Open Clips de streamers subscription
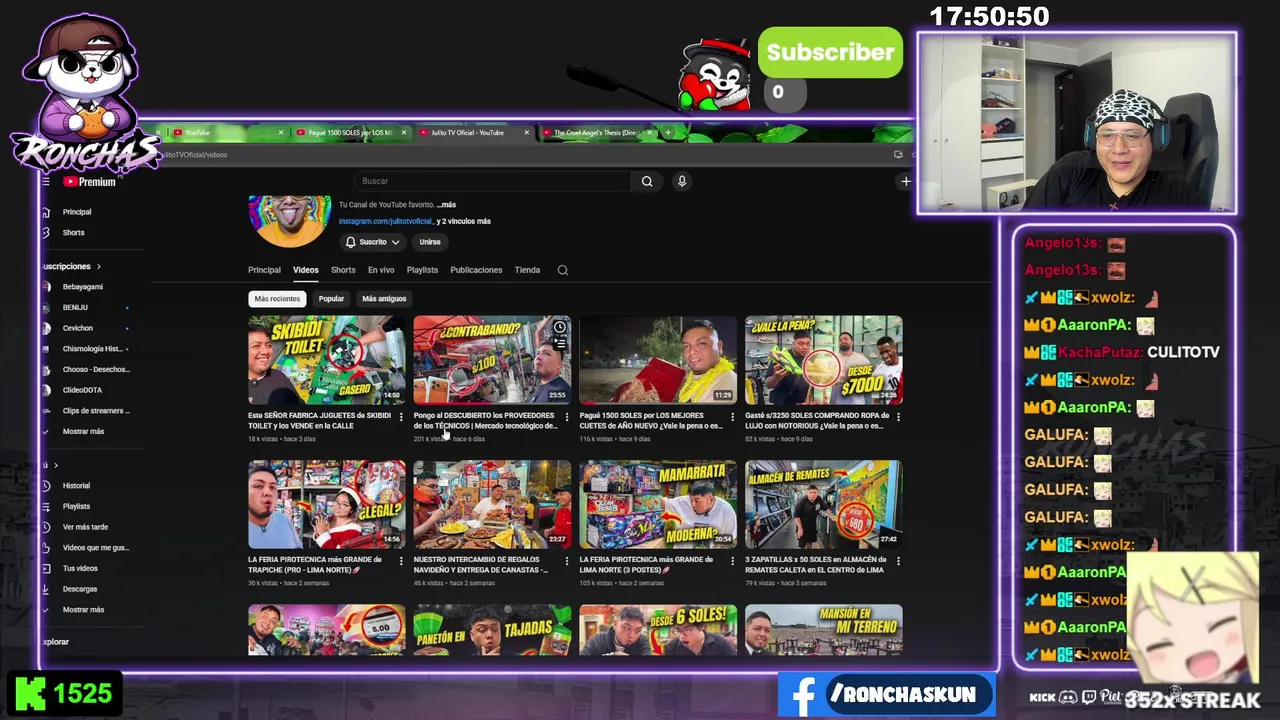The width and height of the screenshot is (1280, 720). tap(95, 411)
